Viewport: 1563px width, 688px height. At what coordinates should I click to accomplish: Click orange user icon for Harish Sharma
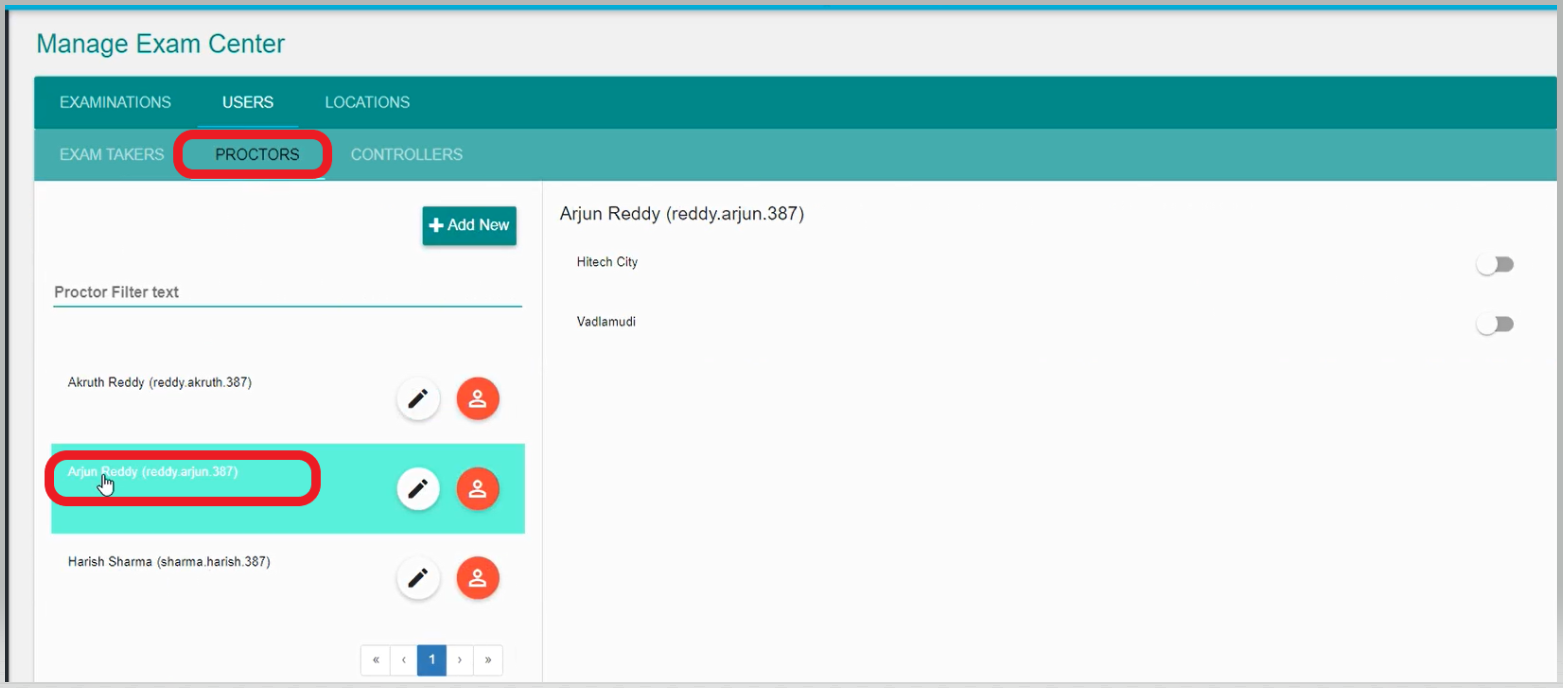(478, 578)
